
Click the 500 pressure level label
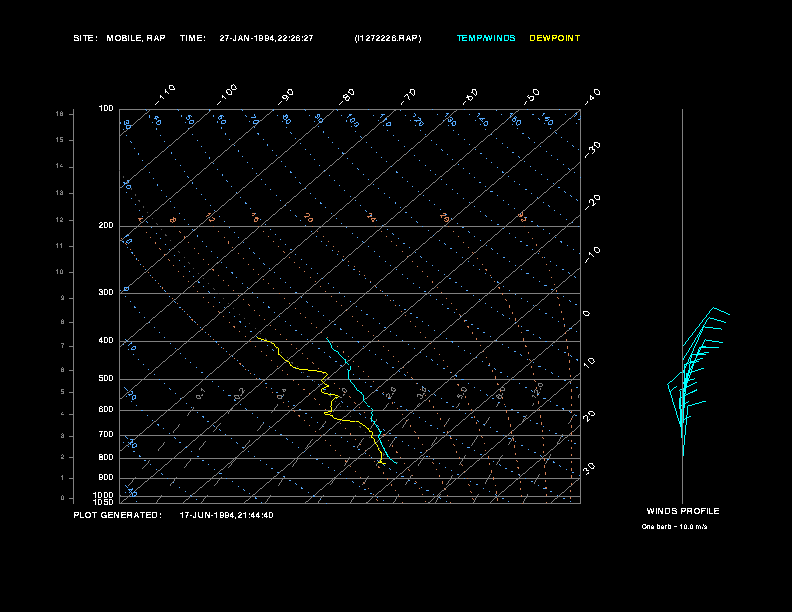[106, 378]
